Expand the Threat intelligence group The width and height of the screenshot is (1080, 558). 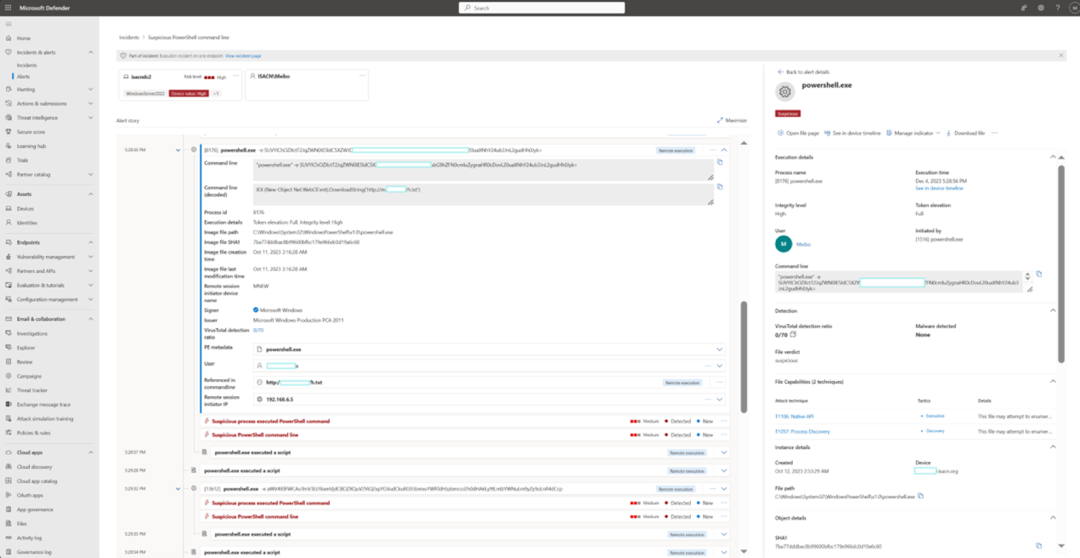tap(91, 118)
